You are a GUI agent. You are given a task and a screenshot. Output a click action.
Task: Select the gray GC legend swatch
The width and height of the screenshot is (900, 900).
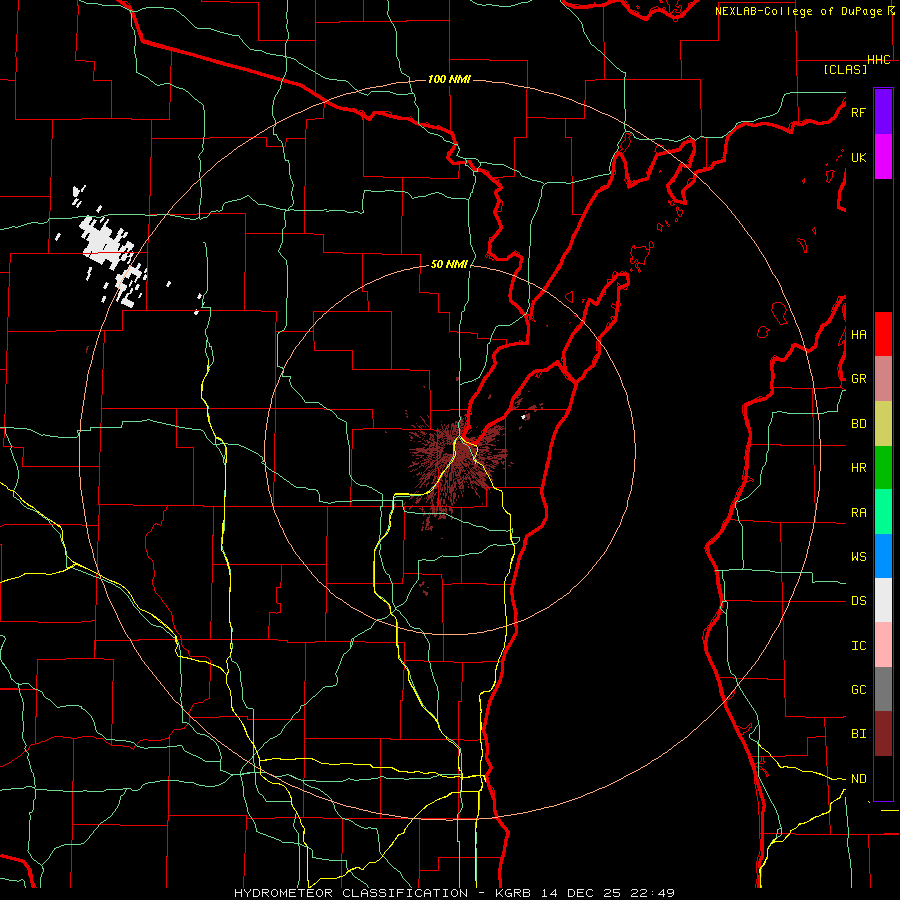[x=883, y=689]
